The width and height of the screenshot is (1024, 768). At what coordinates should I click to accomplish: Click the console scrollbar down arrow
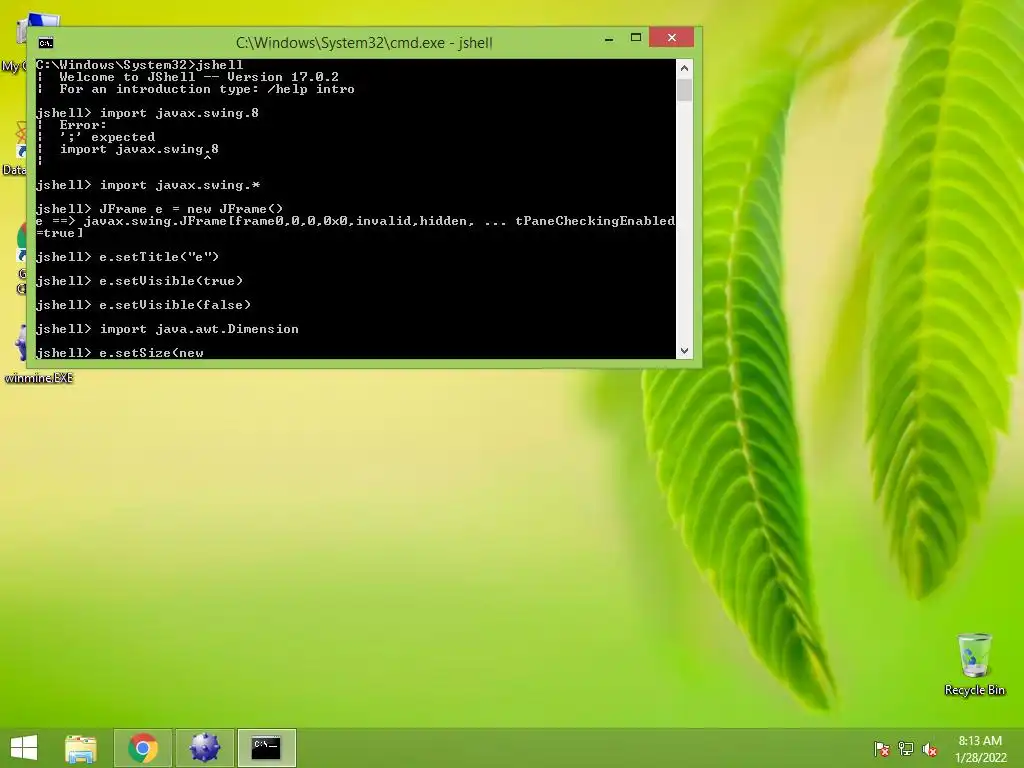(x=684, y=351)
